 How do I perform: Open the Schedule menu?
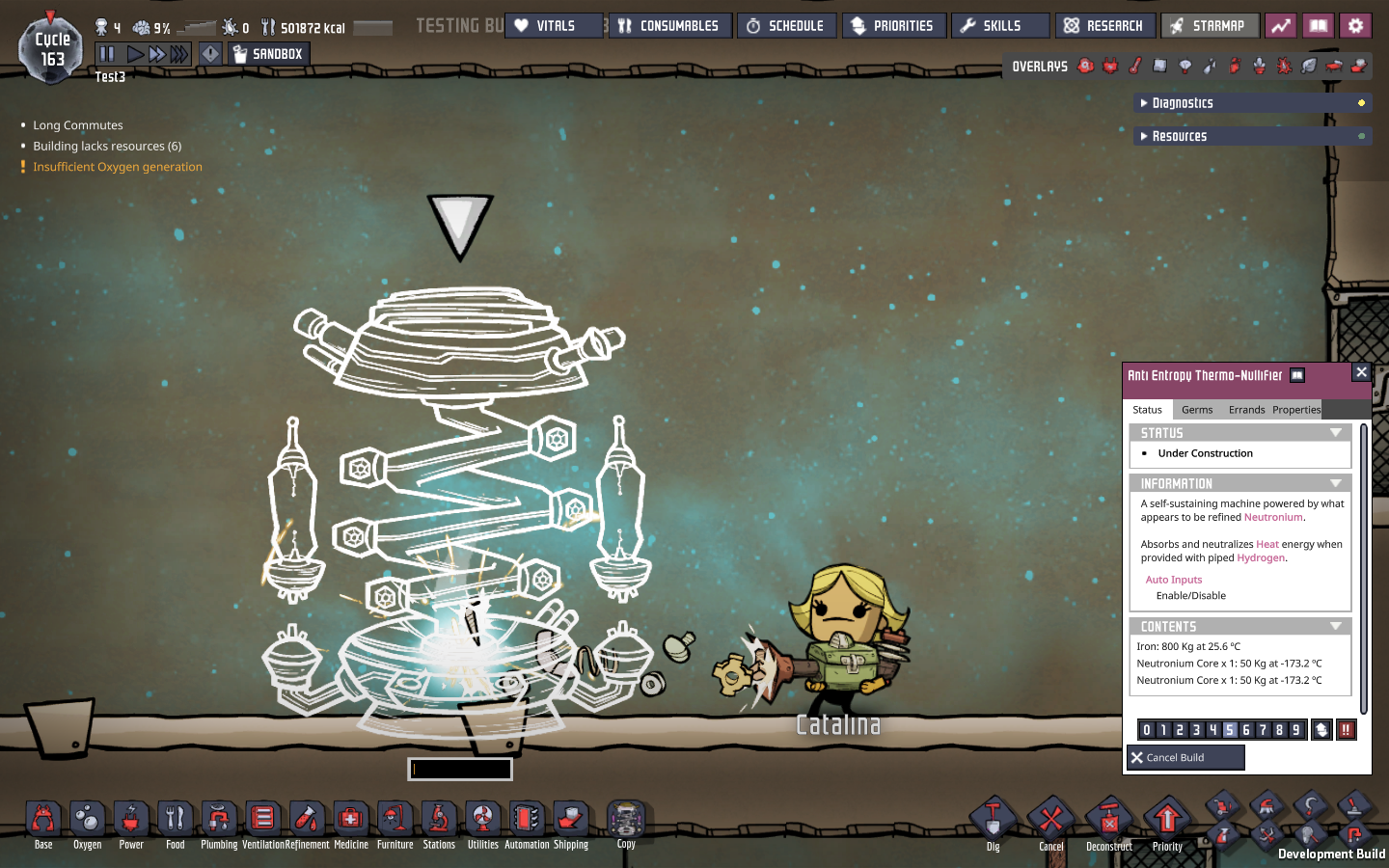786,26
